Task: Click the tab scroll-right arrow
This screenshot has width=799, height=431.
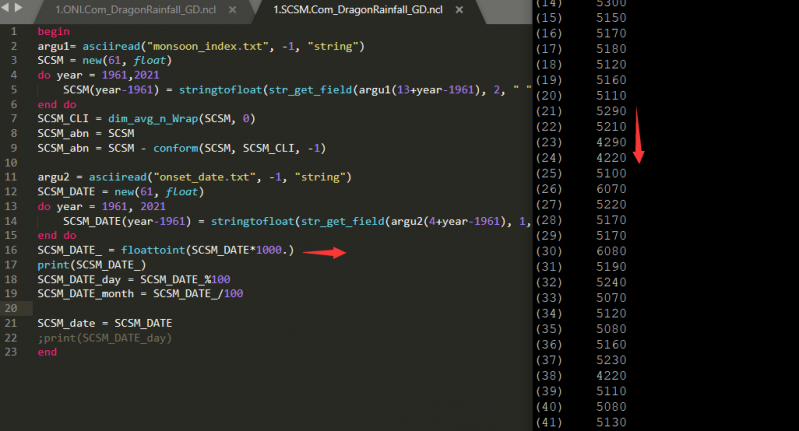Action: [22, 9]
